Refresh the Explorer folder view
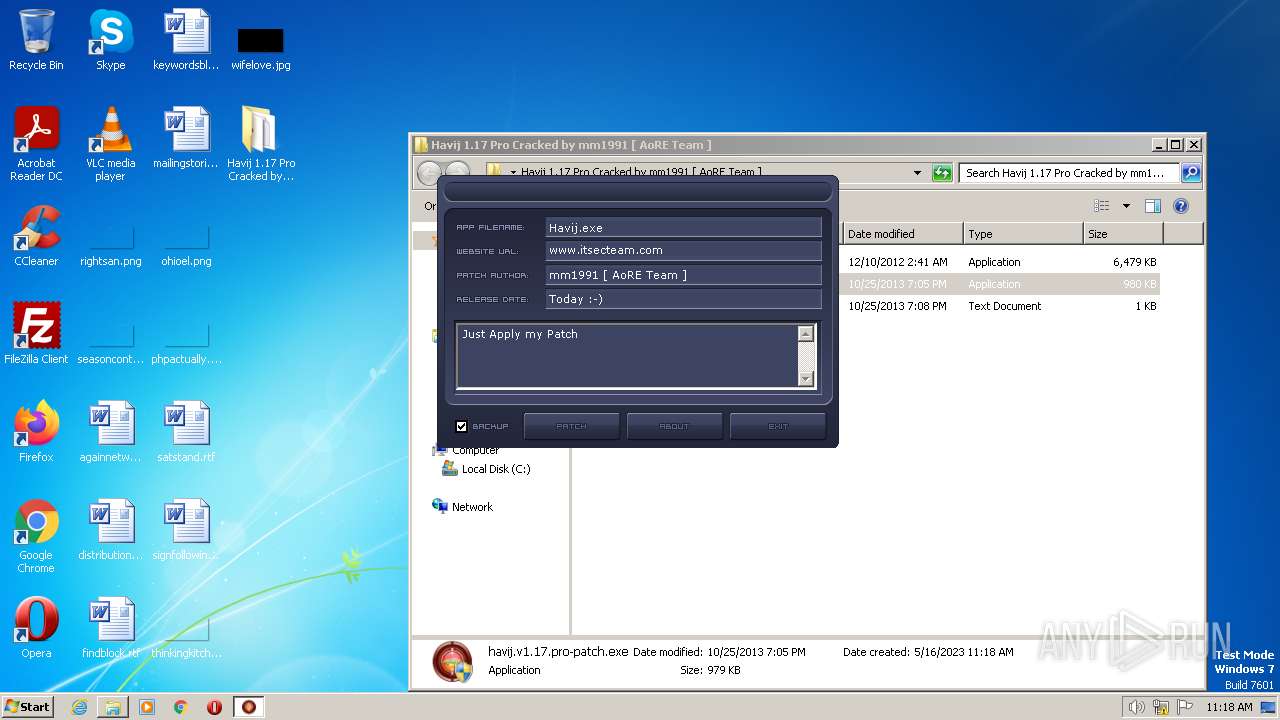The width and height of the screenshot is (1280, 720). pyautogui.click(x=941, y=173)
